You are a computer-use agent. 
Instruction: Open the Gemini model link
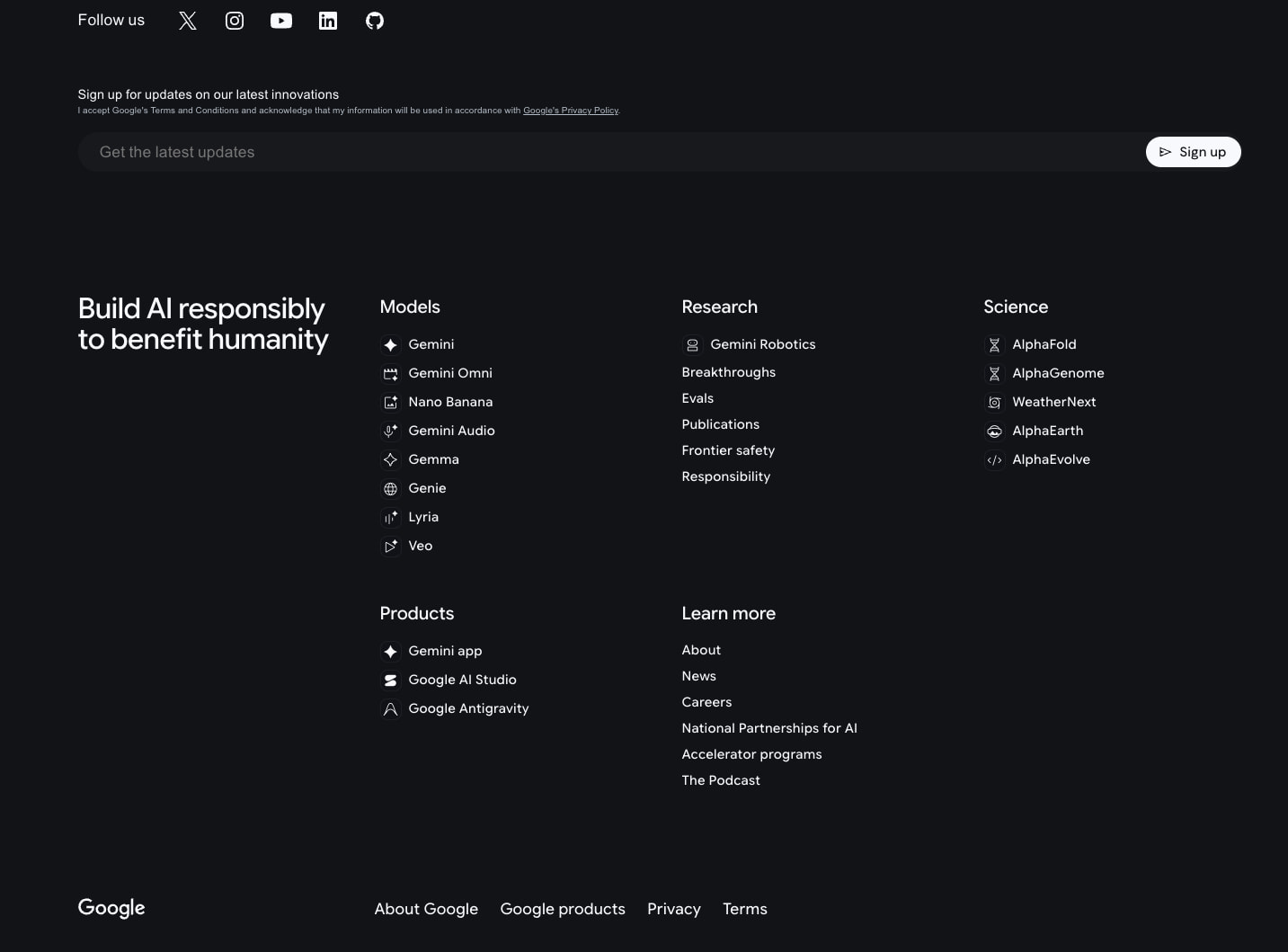pos(431,344)
